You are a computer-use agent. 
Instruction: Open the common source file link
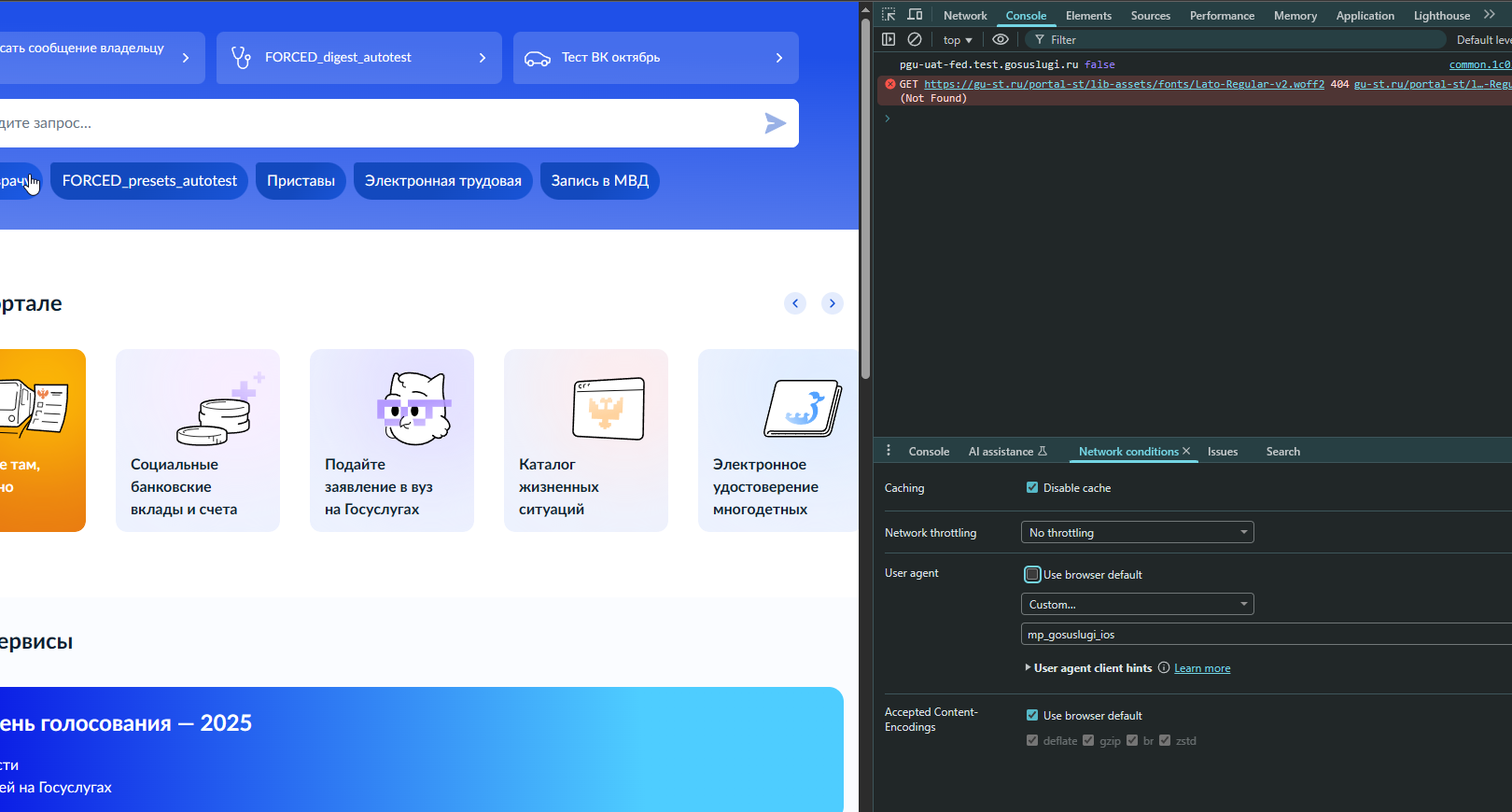[1480, 64]
